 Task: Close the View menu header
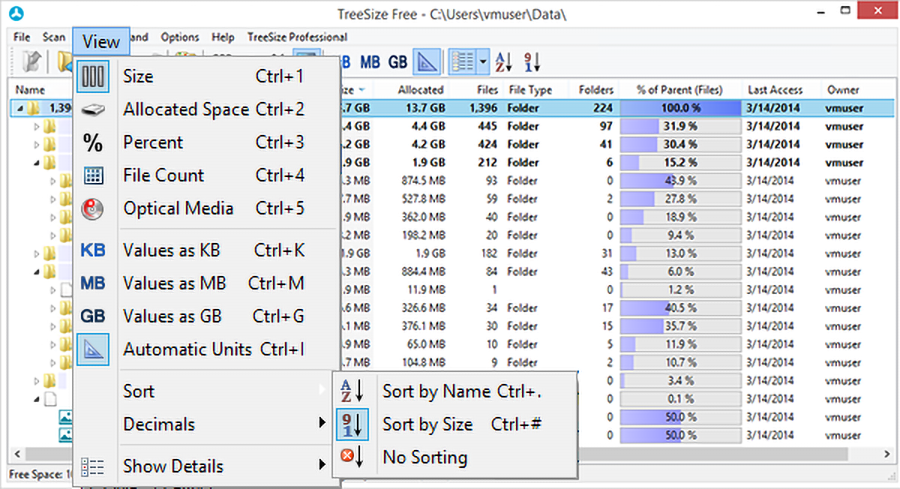click(x=101, y=41)
